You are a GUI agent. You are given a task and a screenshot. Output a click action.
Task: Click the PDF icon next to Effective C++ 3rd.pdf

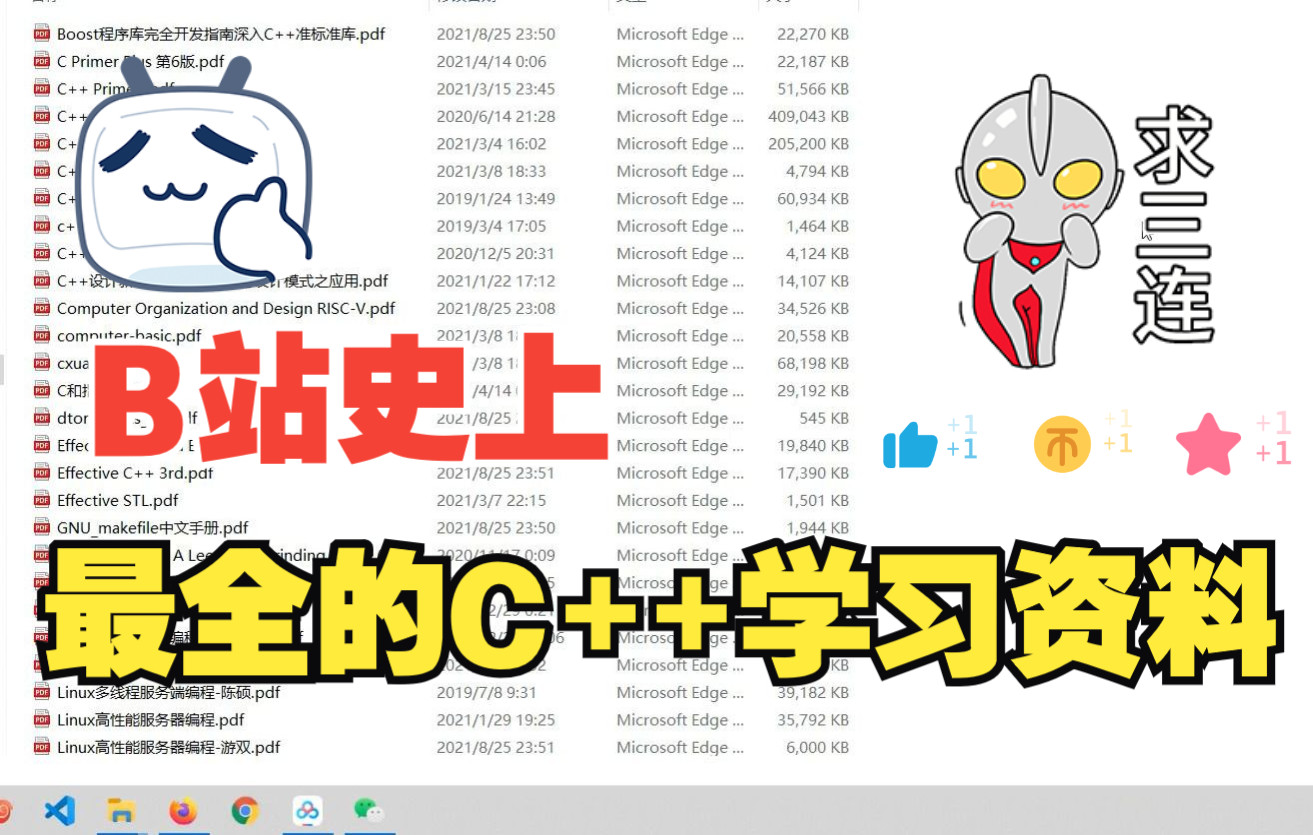(41, 472)
